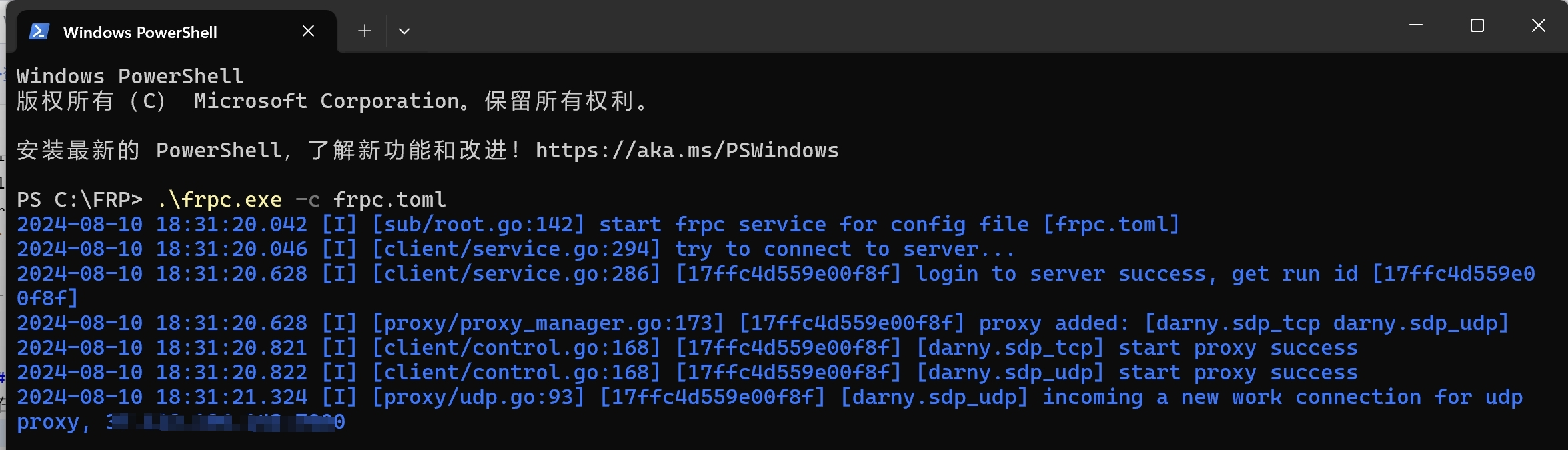Open the new tab dropdown chevron
1568x450 pixels.
[404, 31]
